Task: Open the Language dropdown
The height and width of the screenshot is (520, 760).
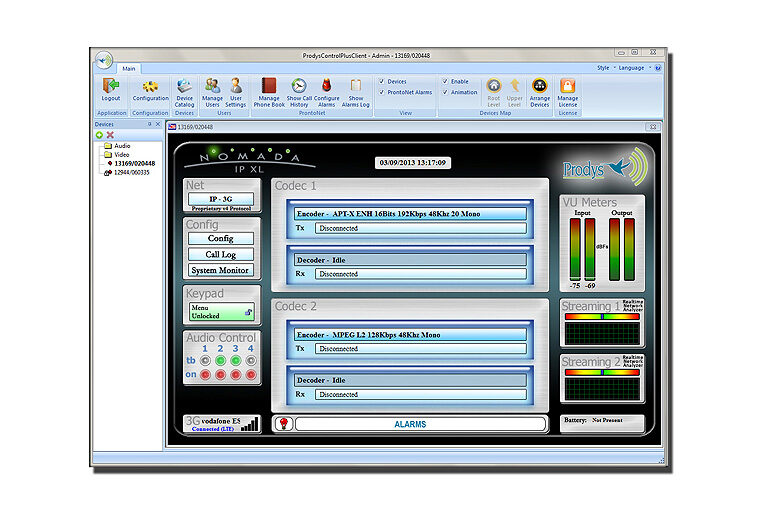Action: pos(634,68)
